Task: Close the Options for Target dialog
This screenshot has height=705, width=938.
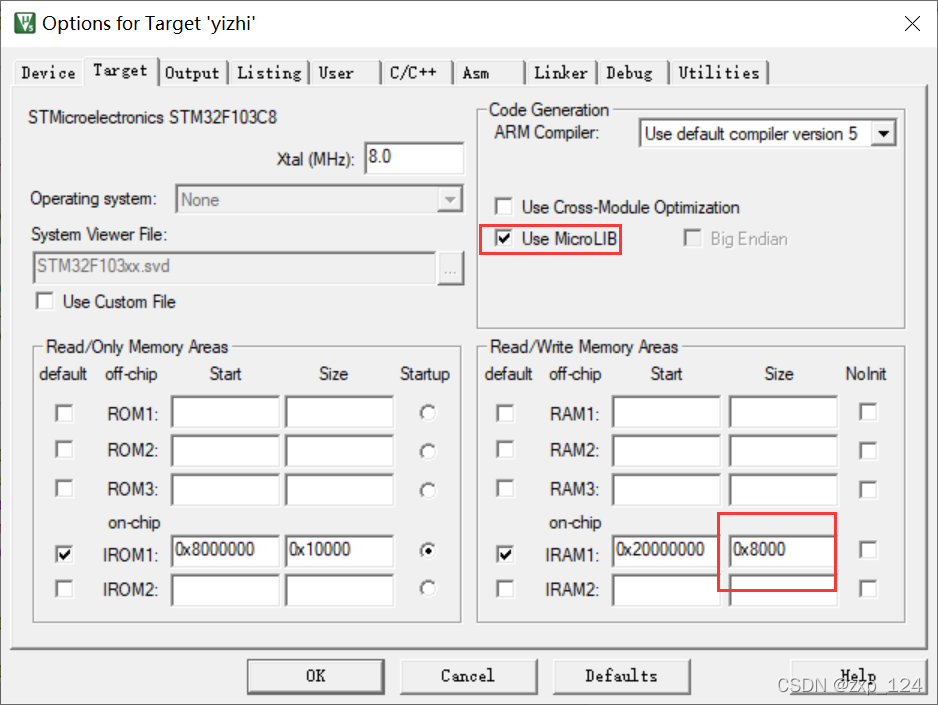Action: click(x=912, y=23)
